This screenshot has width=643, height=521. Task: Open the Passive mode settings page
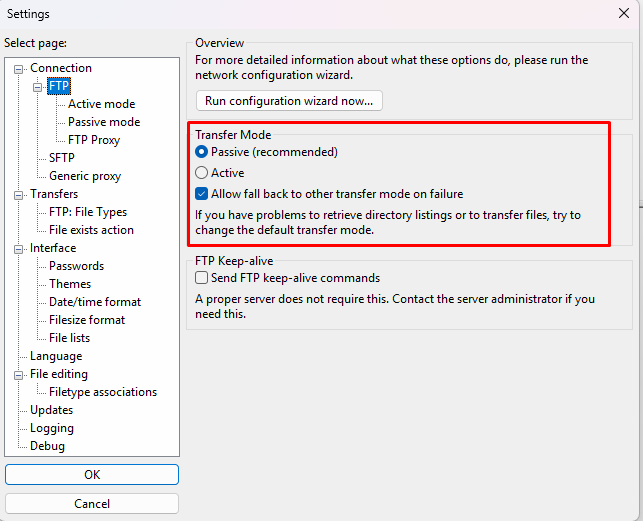click(104, 122)
